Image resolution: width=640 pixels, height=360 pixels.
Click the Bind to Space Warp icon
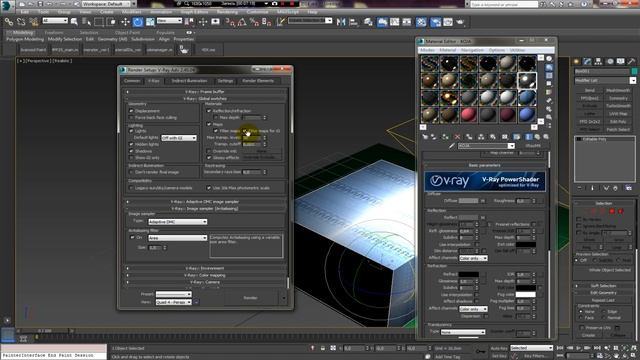(x=33, y=22)
